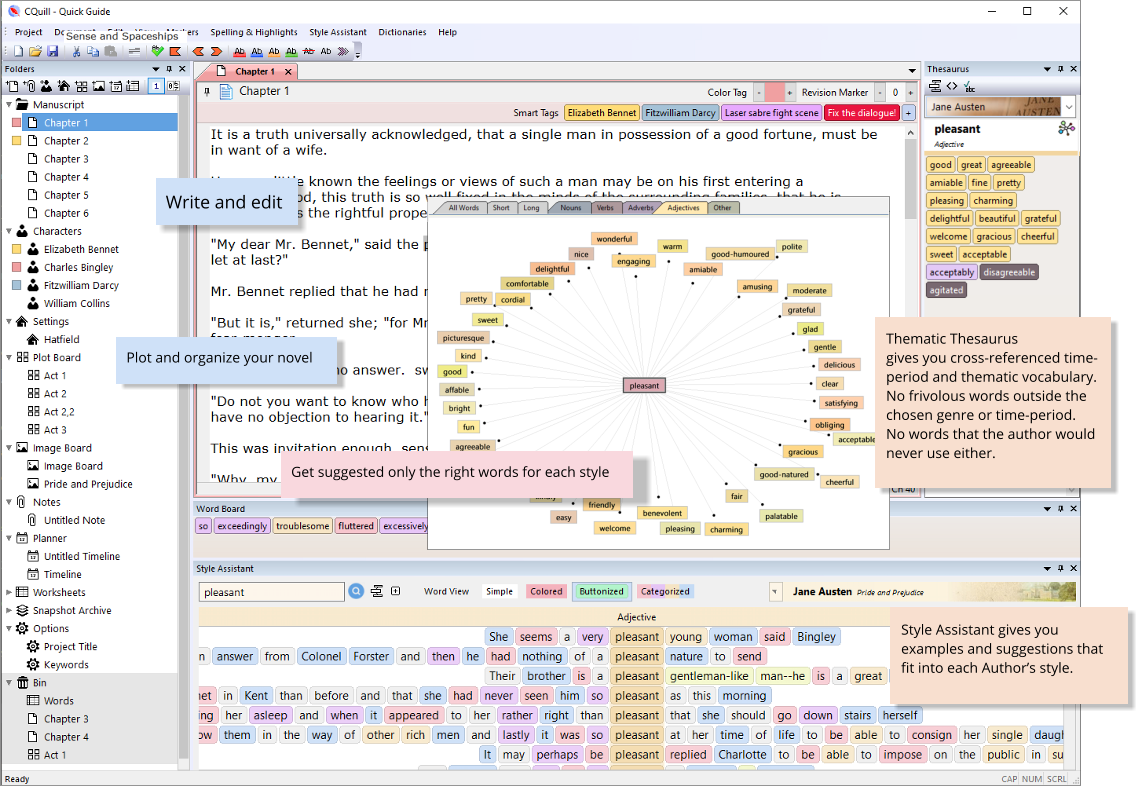Close the Chapter 1 tab
The height and width of the screenshot is (786, 1141).
point(288,71)
